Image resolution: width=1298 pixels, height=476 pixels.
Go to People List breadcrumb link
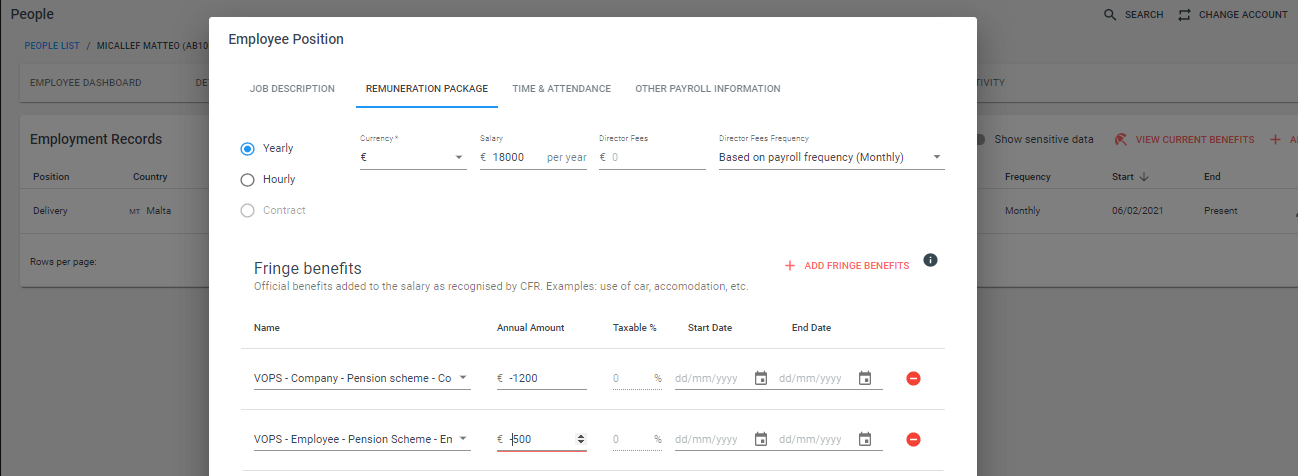52,46
